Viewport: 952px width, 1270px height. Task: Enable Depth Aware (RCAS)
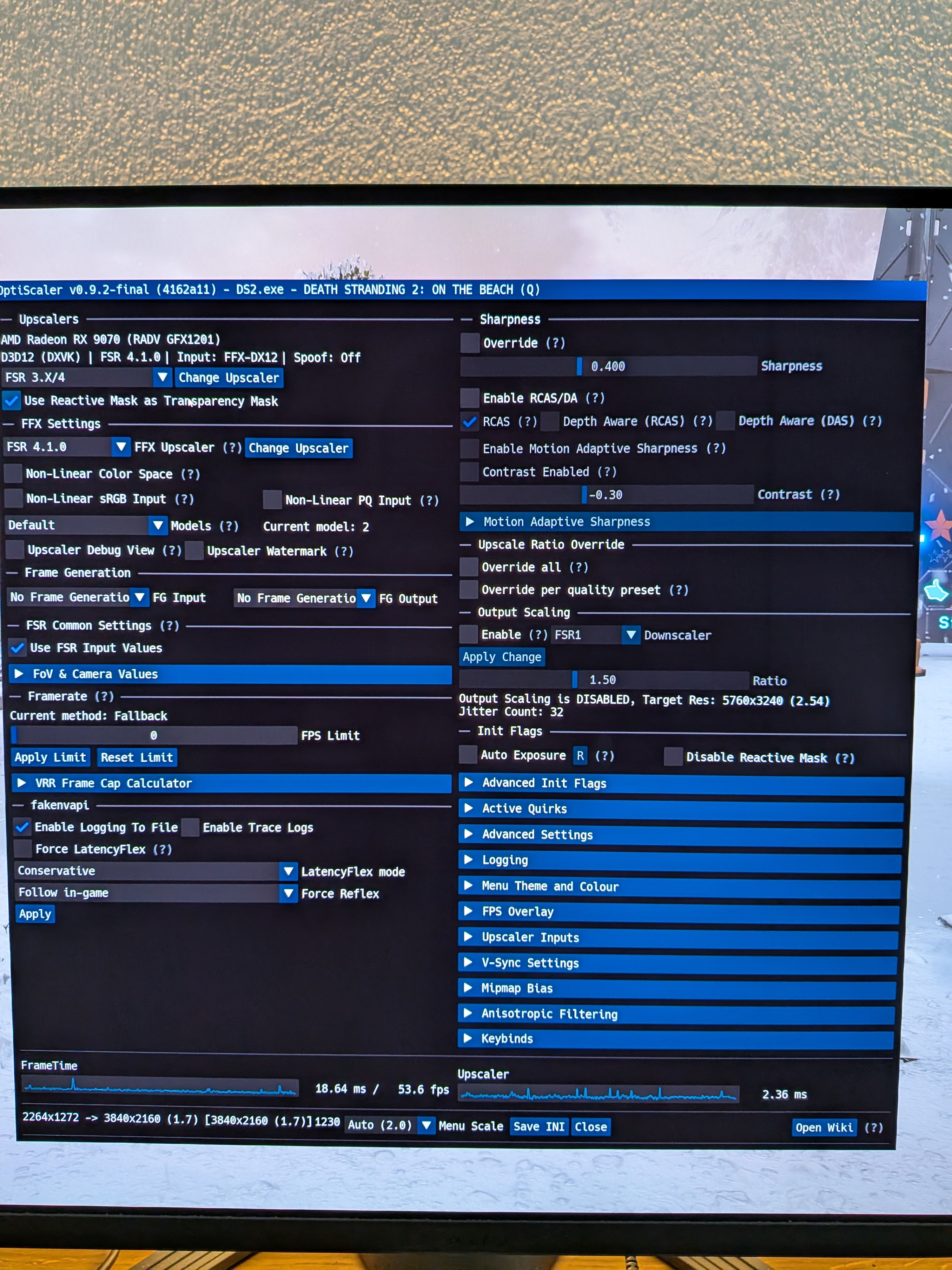(x=550, y=421)
